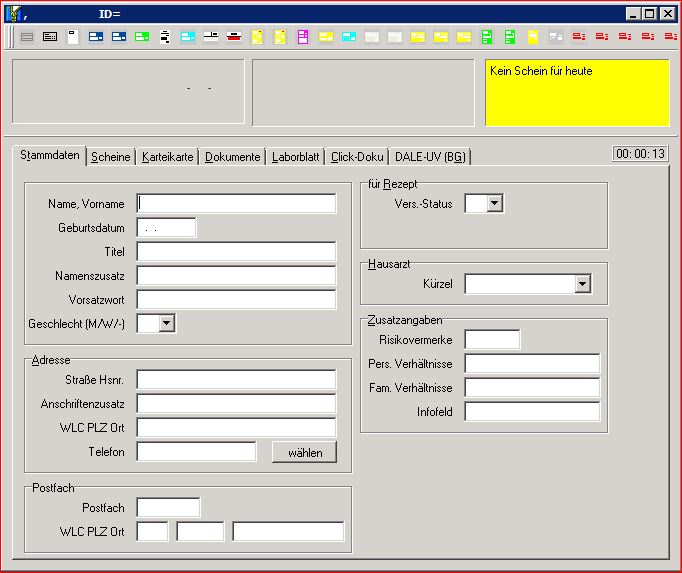This screenshot has height=573, width=682.
Task: Open the Geschlecht (M/W/-) dropdown
Action: 166,323
